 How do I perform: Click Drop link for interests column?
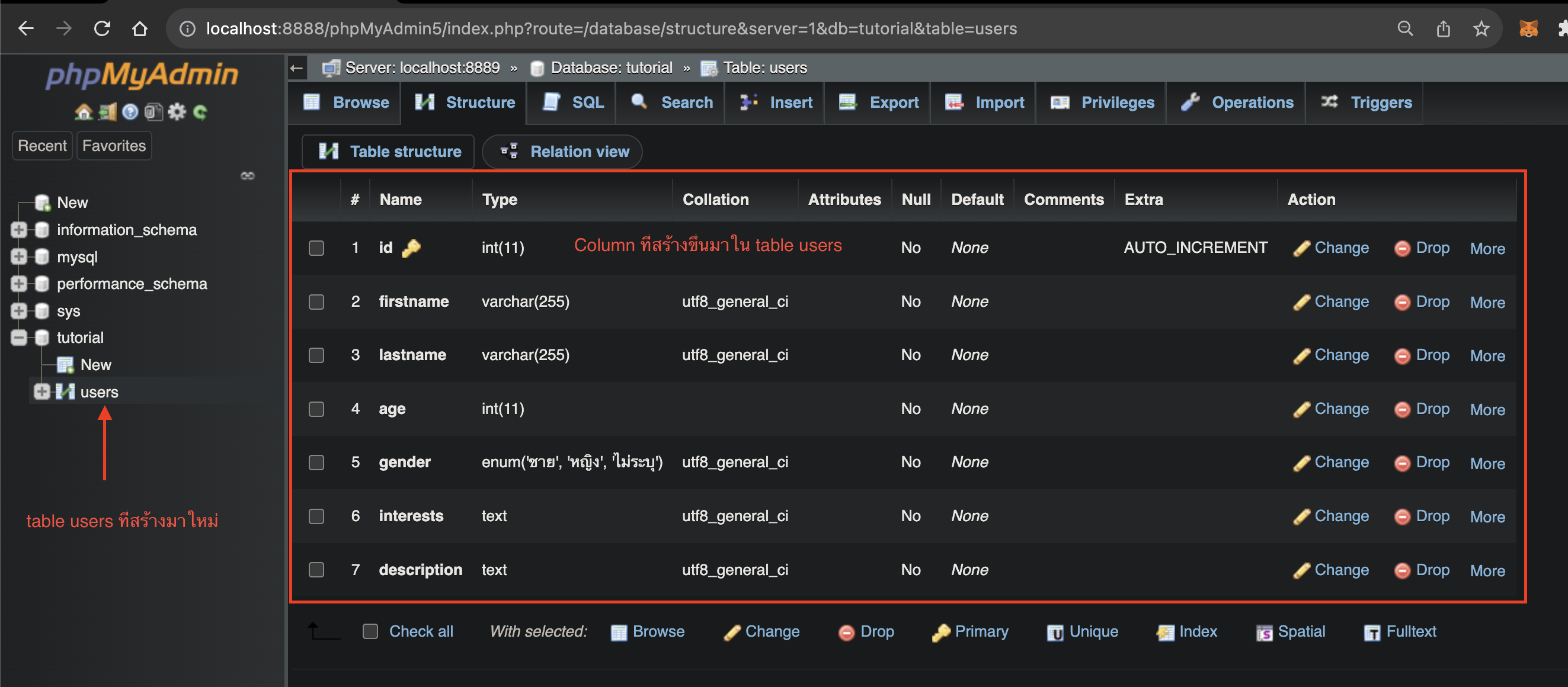coord(1422,516)
